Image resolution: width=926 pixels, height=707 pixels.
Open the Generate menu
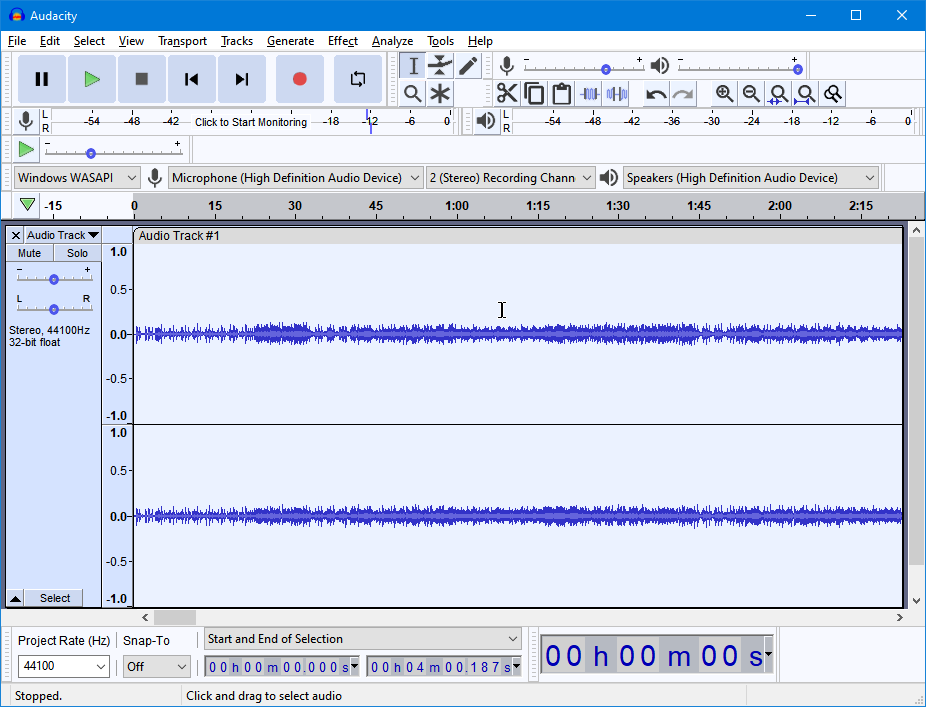(x=290, y=41)
